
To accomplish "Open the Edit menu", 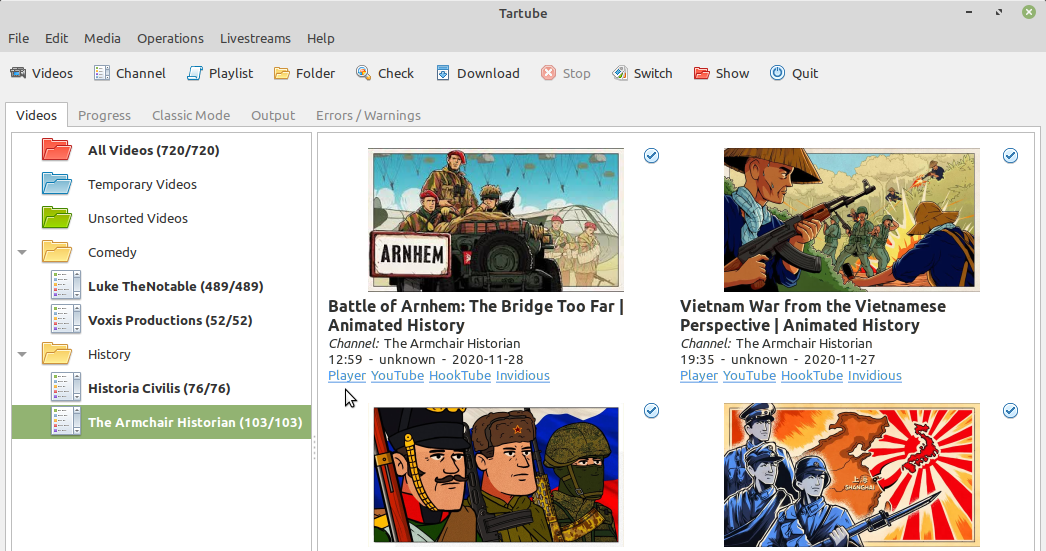I will click(x=56, y=38).
